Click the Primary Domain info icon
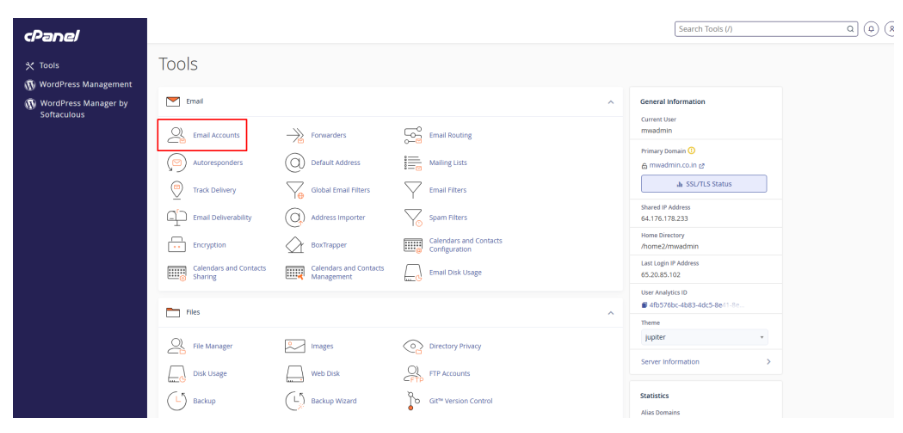Image resolution: width=903 pixels, height=433 pixels. pos(691,151)
